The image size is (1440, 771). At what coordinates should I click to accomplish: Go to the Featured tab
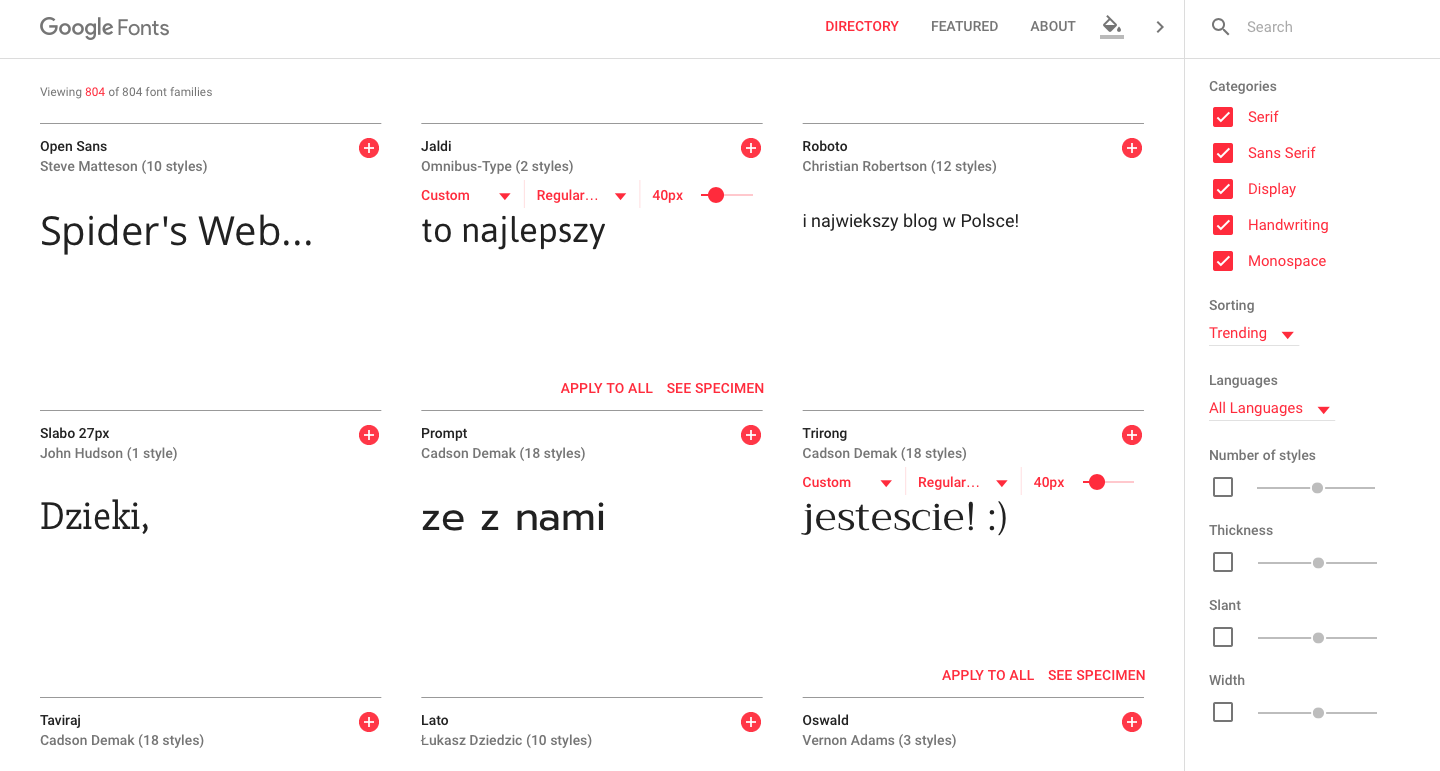click(x=964, y=27)
